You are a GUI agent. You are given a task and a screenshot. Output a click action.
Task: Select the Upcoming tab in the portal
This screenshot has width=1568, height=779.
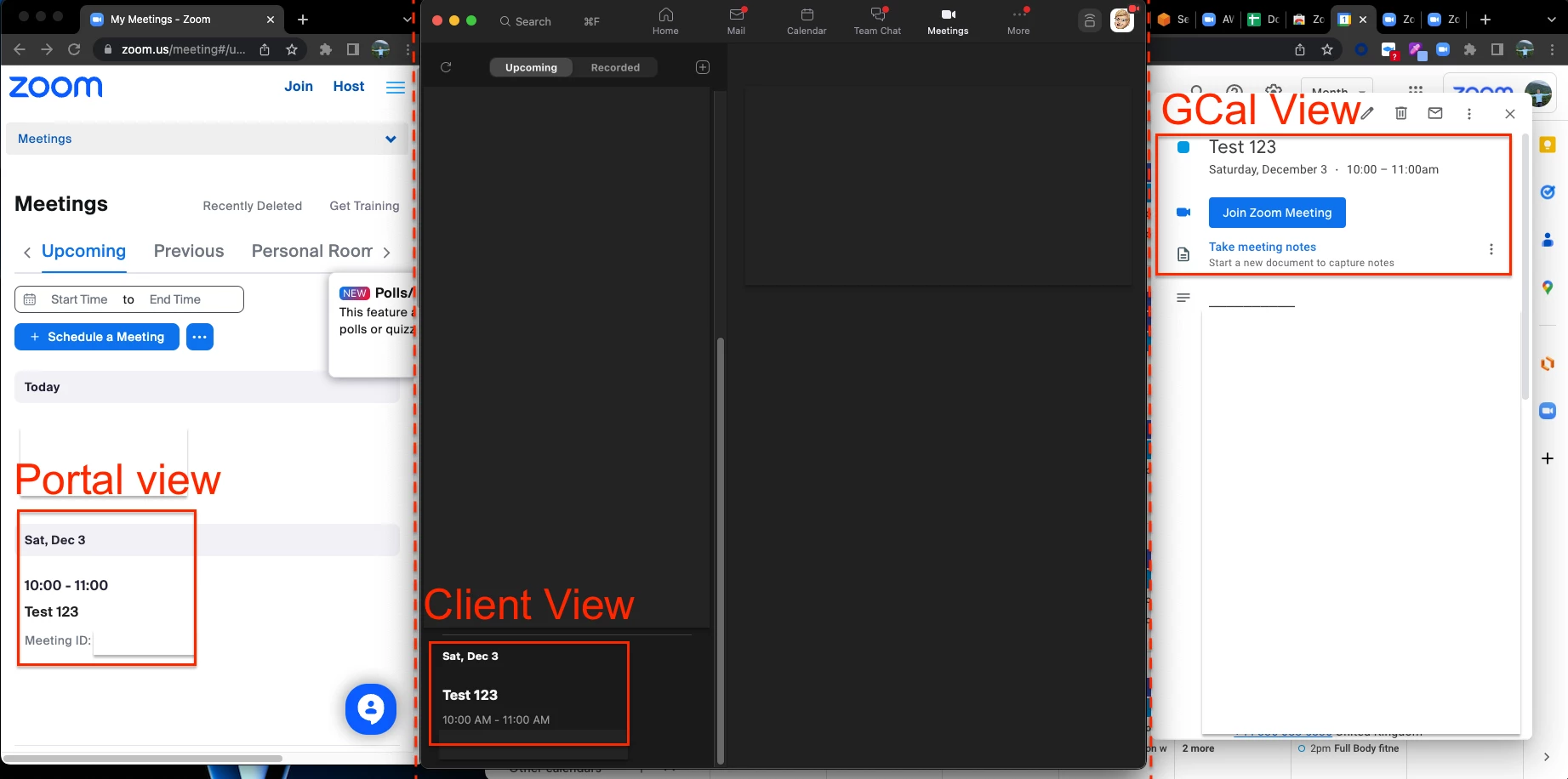(83, 251)
